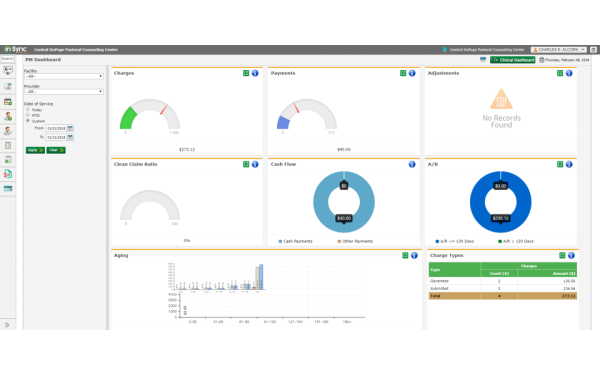Click the patient arrow icon in sidebar

pyautogui.click(x=8, y=131)
